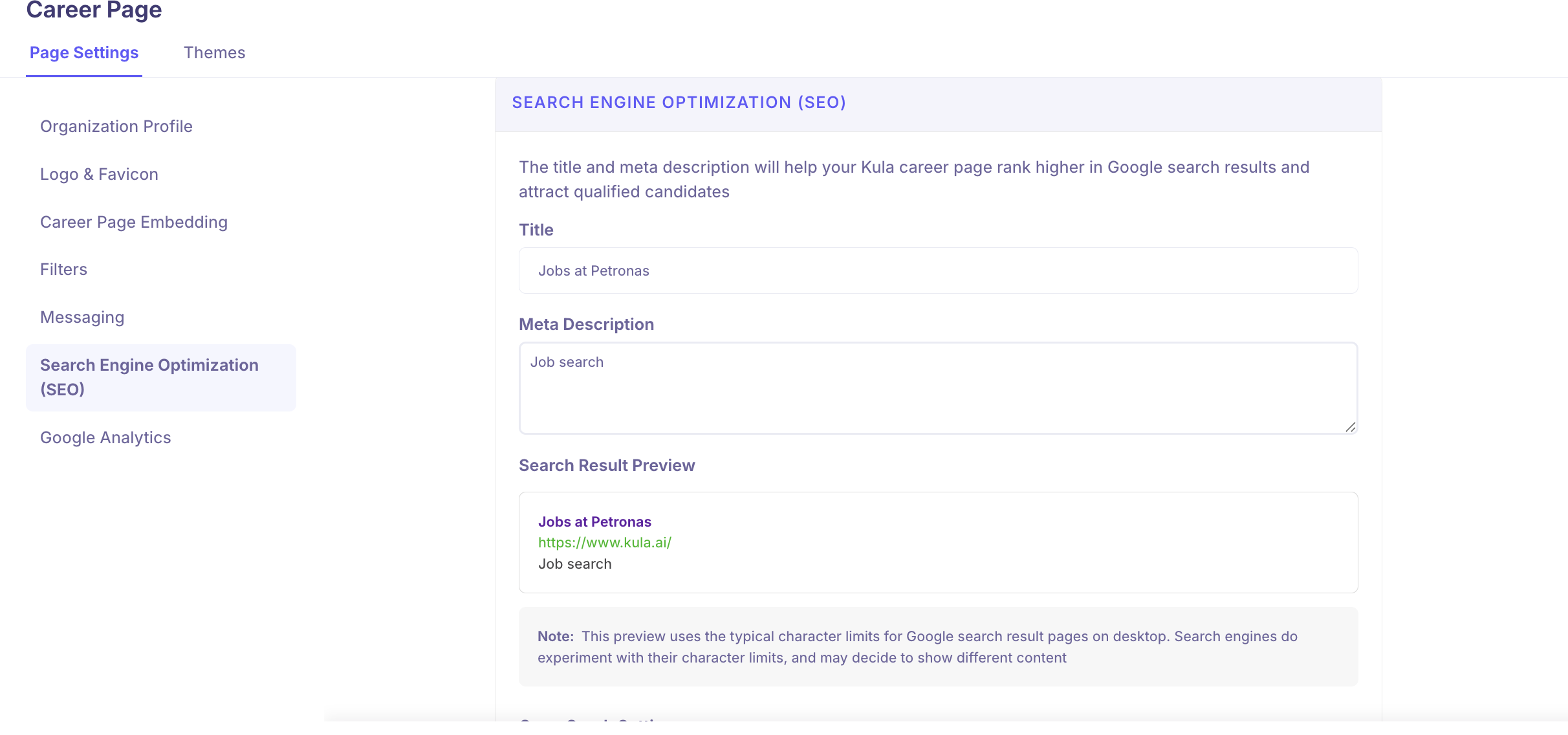Click the 'Job search' preview description text

coord(574,564)
